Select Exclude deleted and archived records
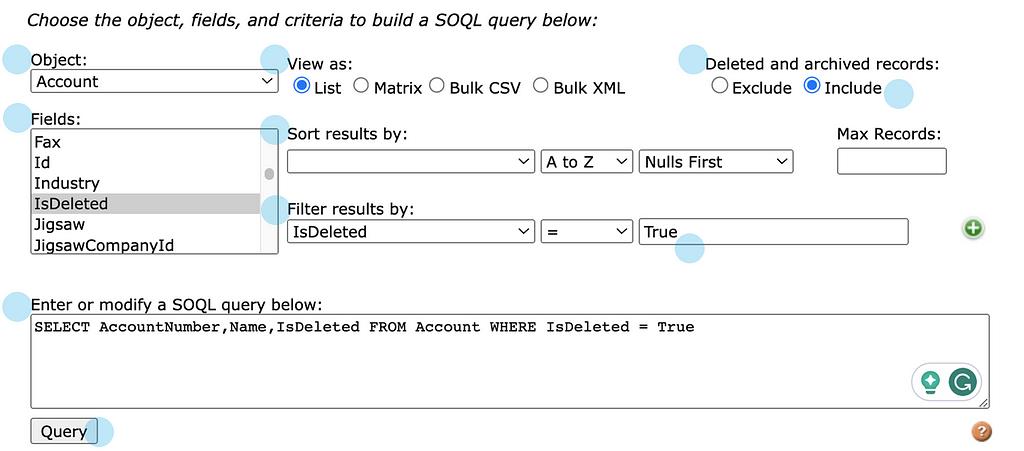Image resolution: width=1024 pixels, height=451 pixels. [x=720, y=87]
